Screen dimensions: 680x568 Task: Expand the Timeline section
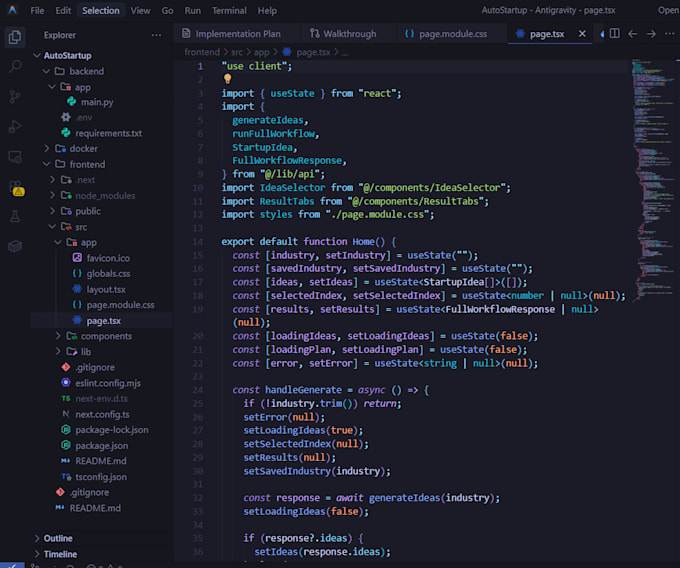[37, 554]
